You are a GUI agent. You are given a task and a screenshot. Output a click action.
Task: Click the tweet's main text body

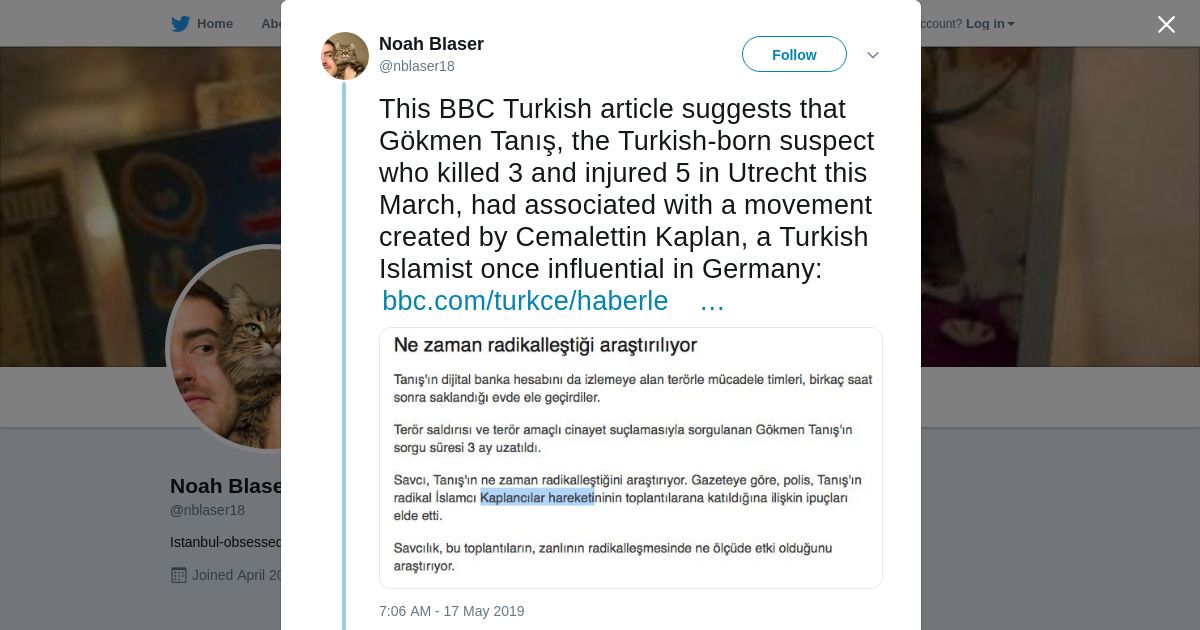pyautogui.click(x=625, y=188)
